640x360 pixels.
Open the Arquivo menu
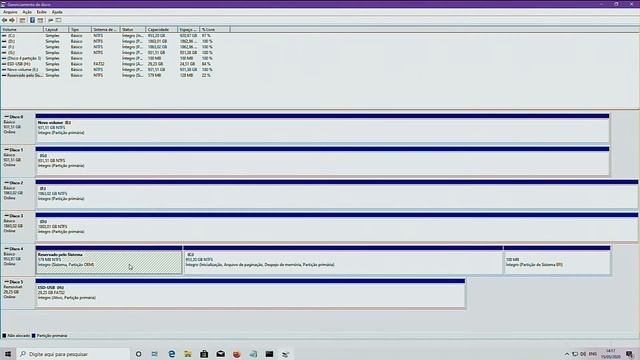coord(10,12)
